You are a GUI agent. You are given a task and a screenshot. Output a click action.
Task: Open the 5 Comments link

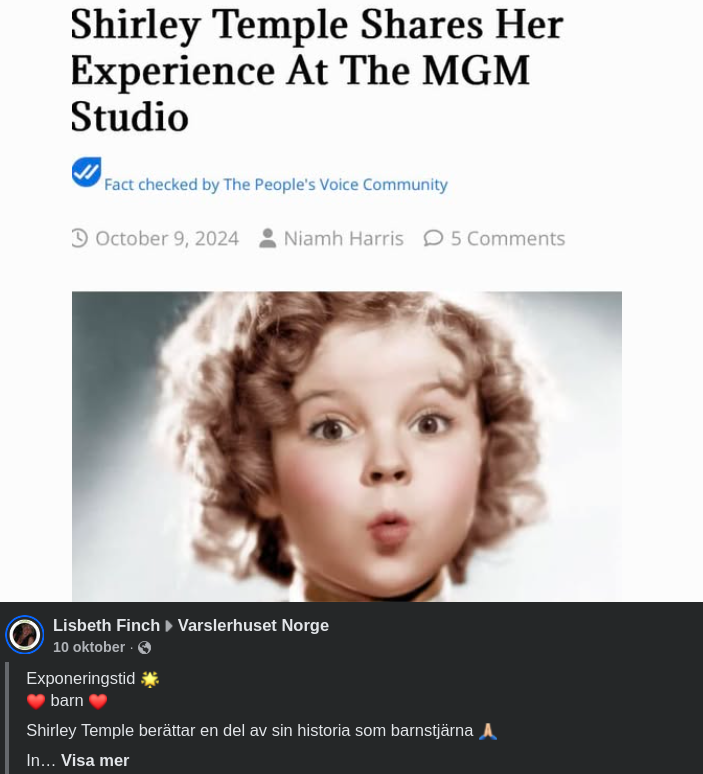pos(508,238)
